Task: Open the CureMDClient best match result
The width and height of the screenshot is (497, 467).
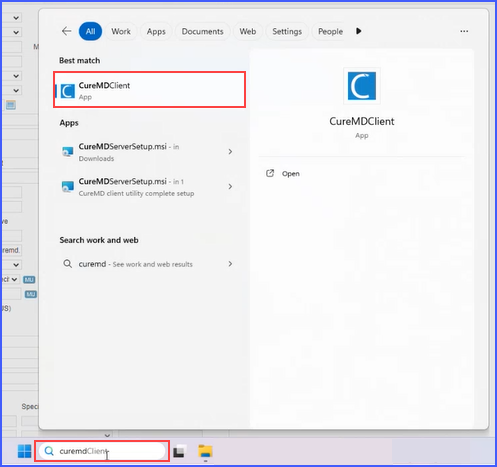Action: pyautogui.click(x=149, y=90)
